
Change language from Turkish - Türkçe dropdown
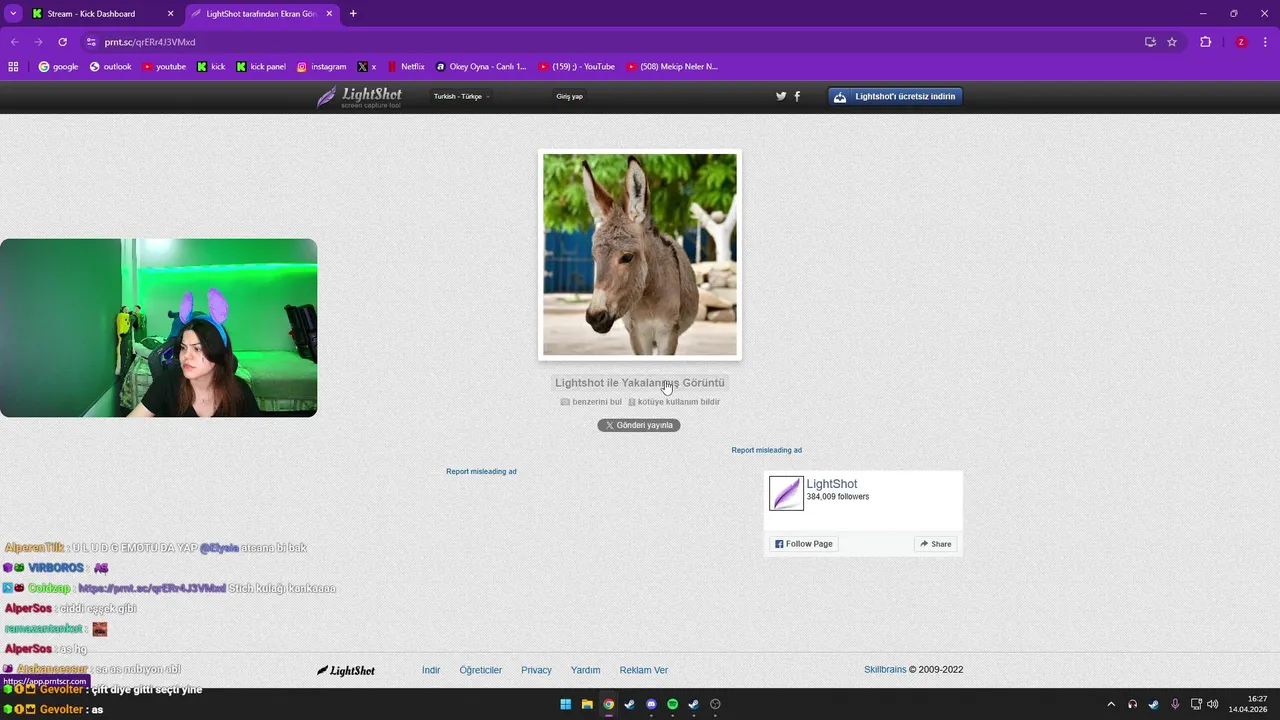click(x=461, y=97)
